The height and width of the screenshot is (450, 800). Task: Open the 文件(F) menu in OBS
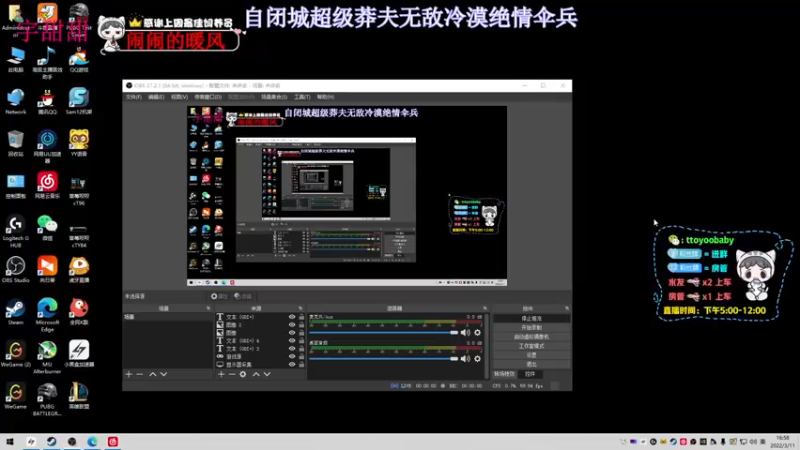(134, 97)
